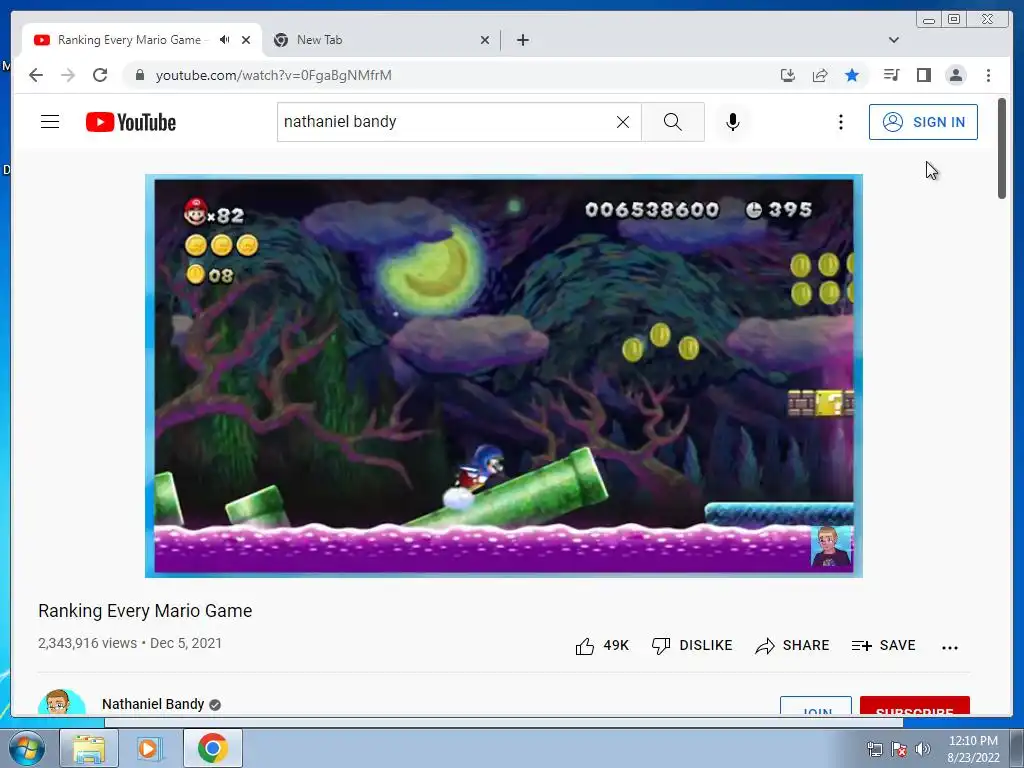Open YouTube settings three-dot menu

coord(840,121)
